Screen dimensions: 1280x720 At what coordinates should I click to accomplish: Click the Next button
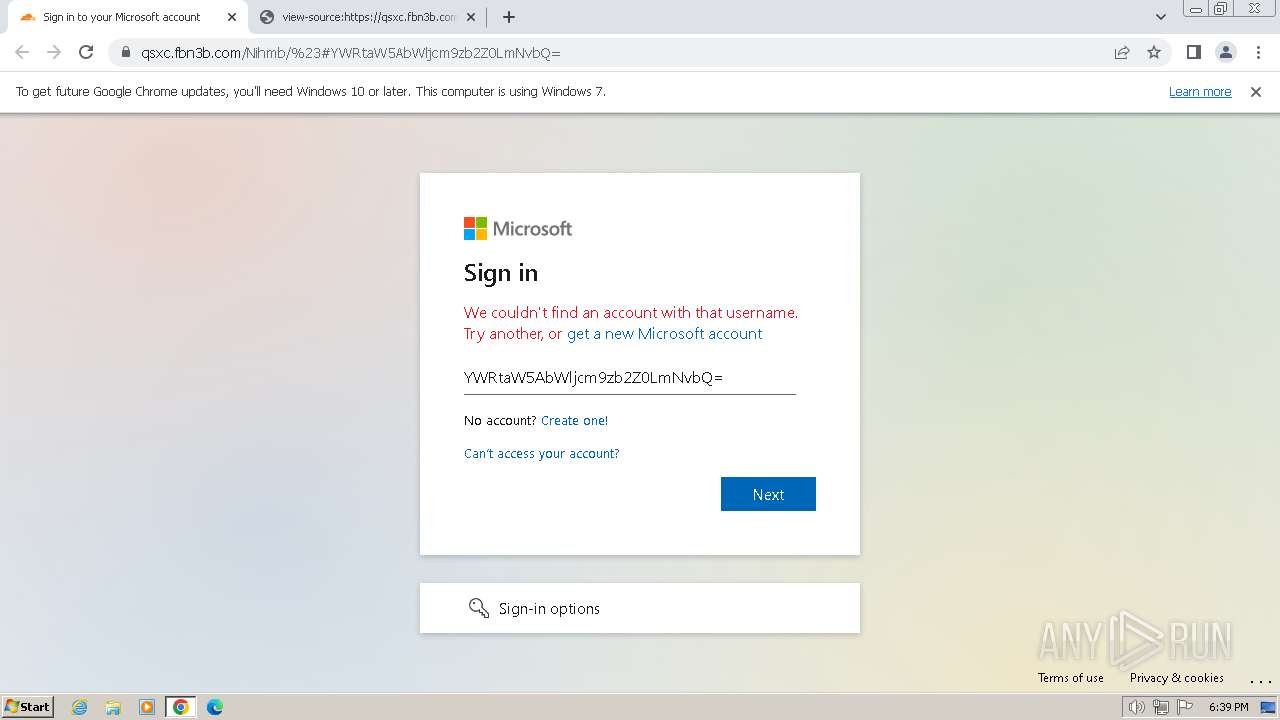pyautogui.click(x=768, y=494)
